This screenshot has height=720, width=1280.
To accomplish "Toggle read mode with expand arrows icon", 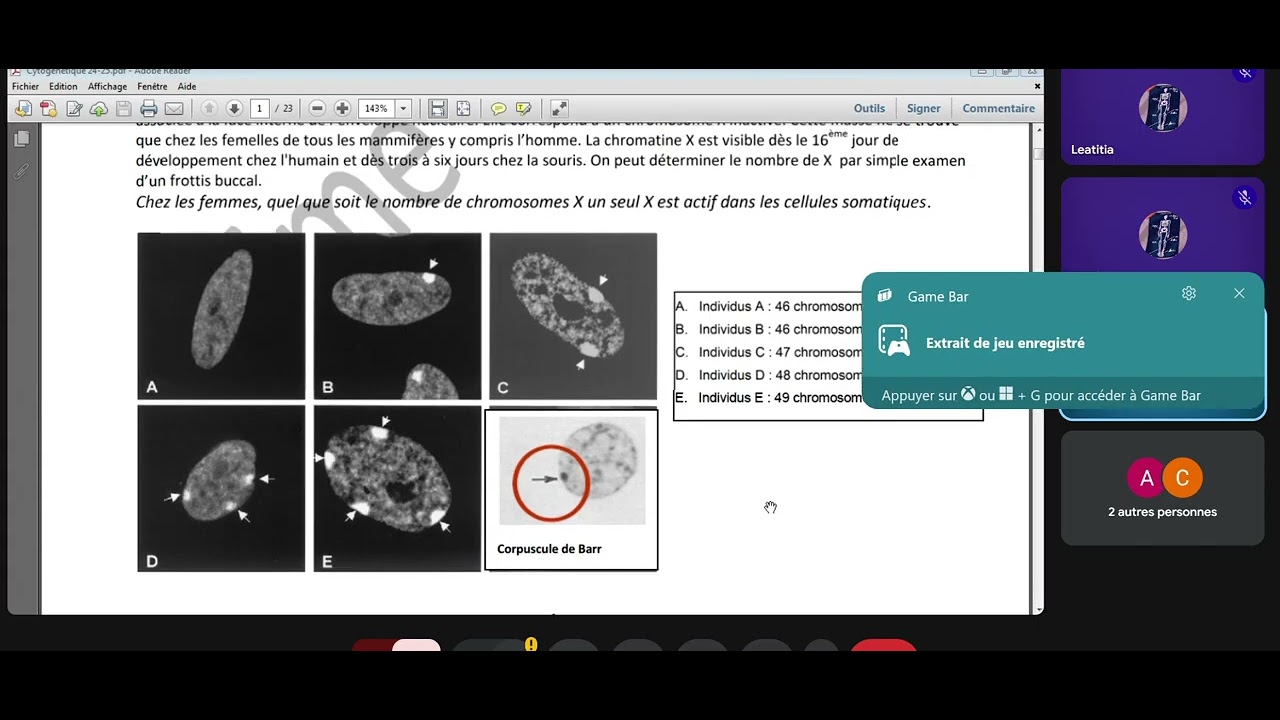I will point(559,108).
